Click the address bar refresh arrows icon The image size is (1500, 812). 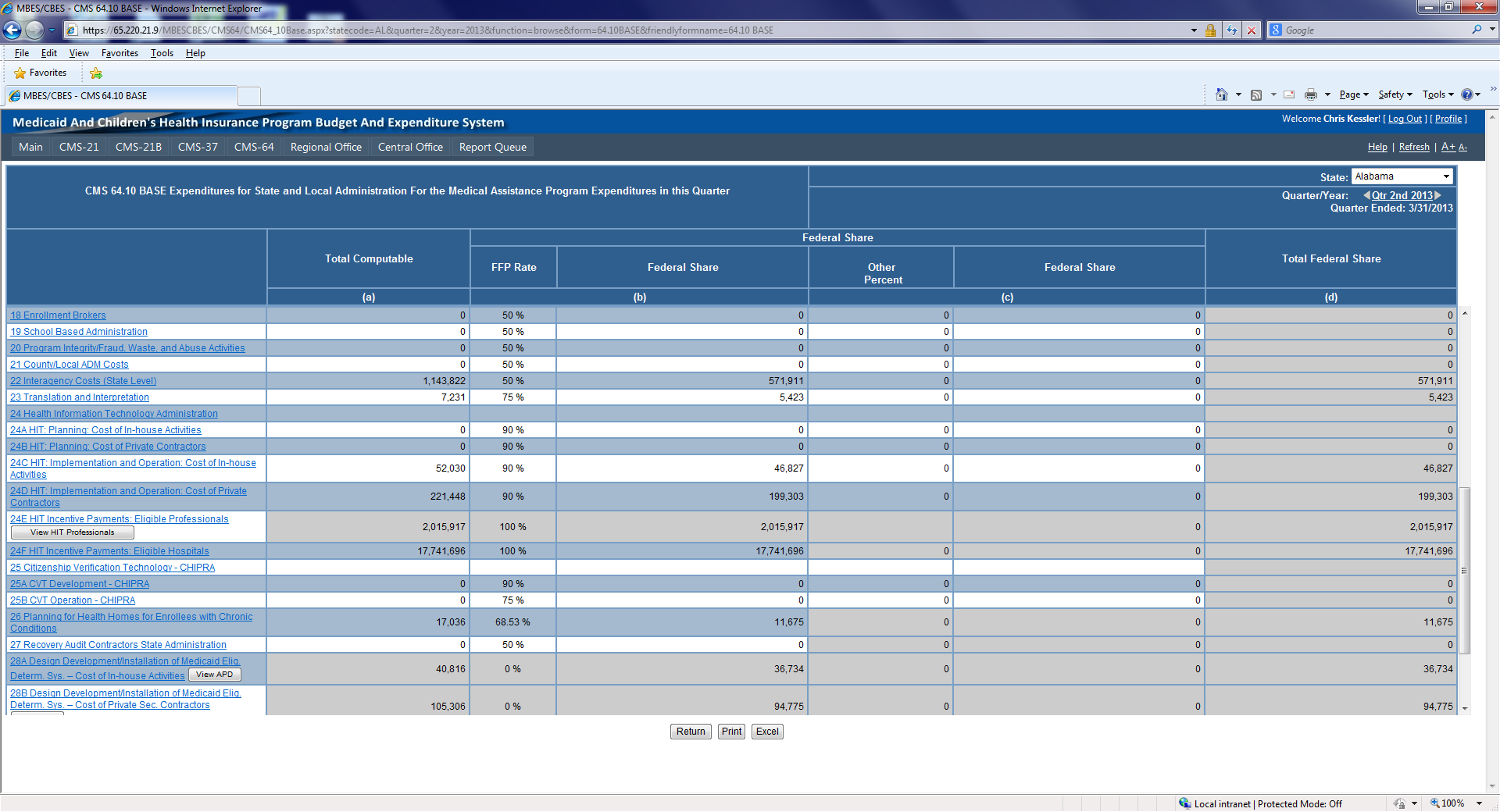pyautogui.click(x=1232, y=30)
